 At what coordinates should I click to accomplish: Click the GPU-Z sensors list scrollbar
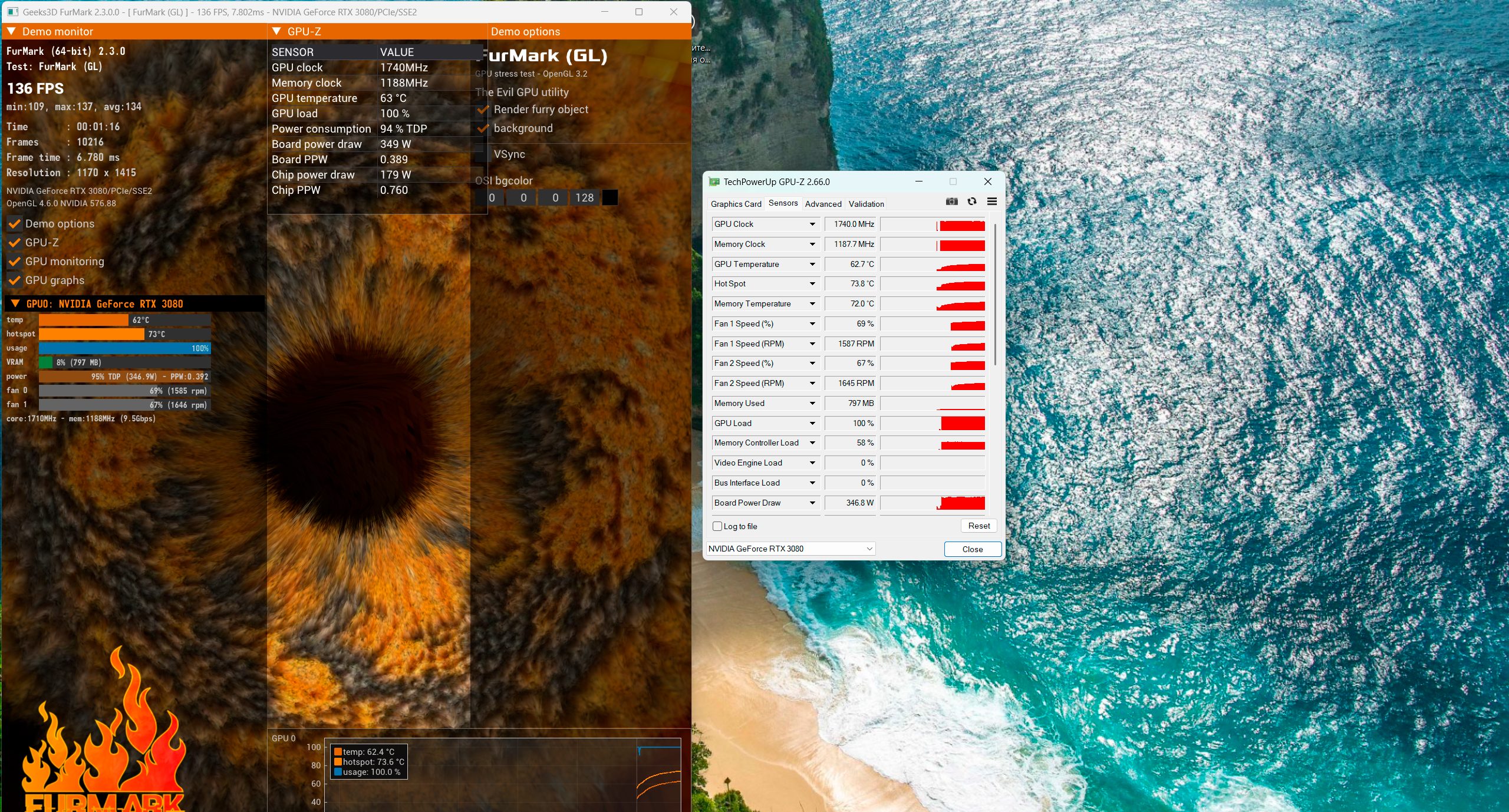coord(995,295)
